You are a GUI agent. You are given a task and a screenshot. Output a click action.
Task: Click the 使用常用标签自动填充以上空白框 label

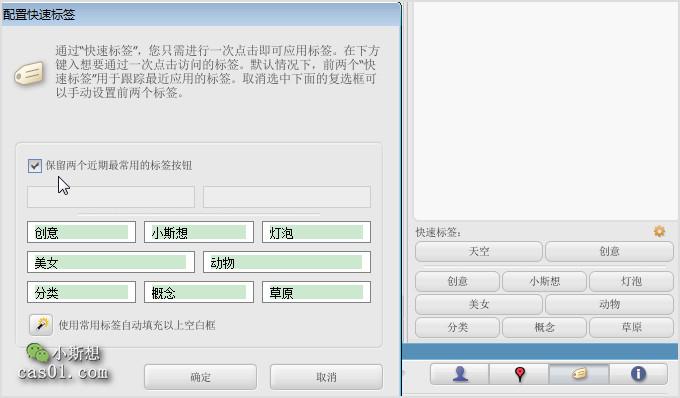tap(137, 325)
